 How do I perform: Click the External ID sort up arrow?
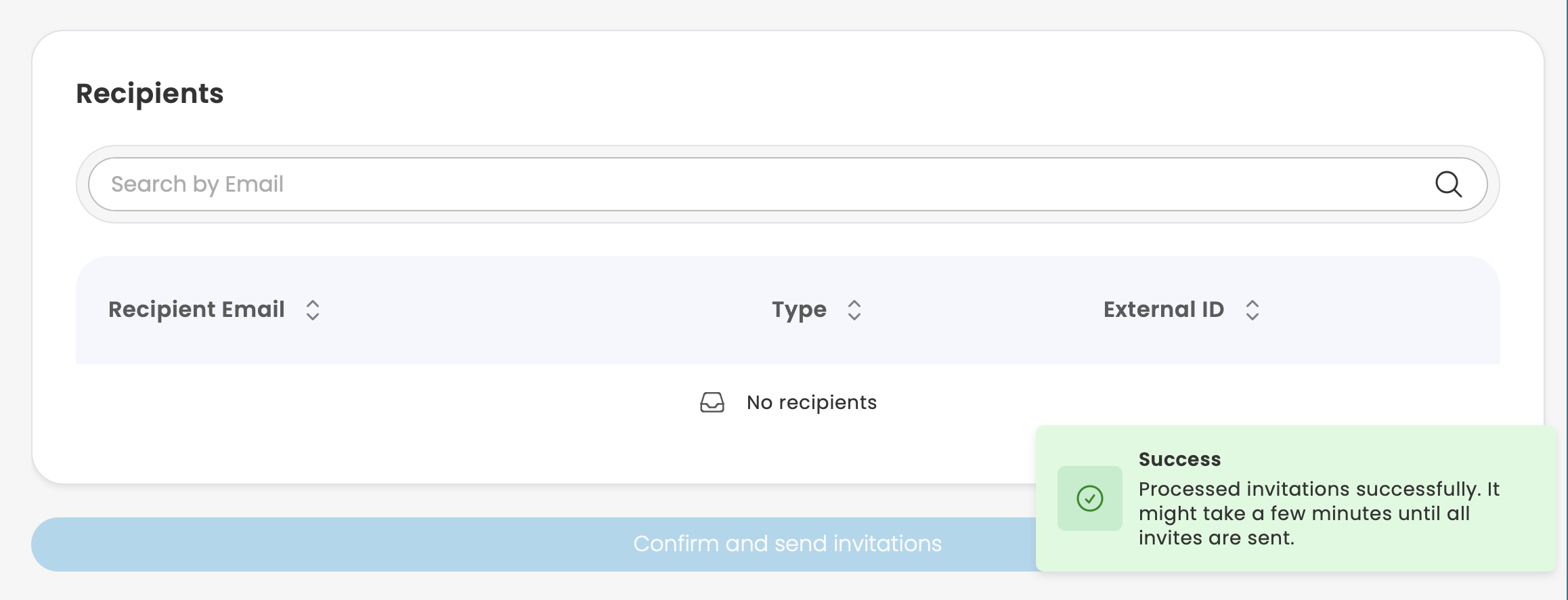tap(1253, 304)
